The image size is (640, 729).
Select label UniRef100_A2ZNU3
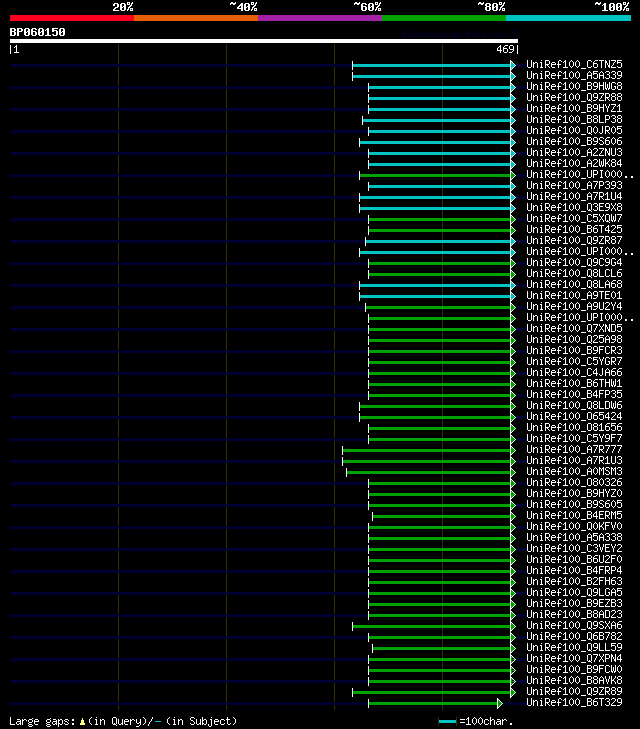click(574, 152)
